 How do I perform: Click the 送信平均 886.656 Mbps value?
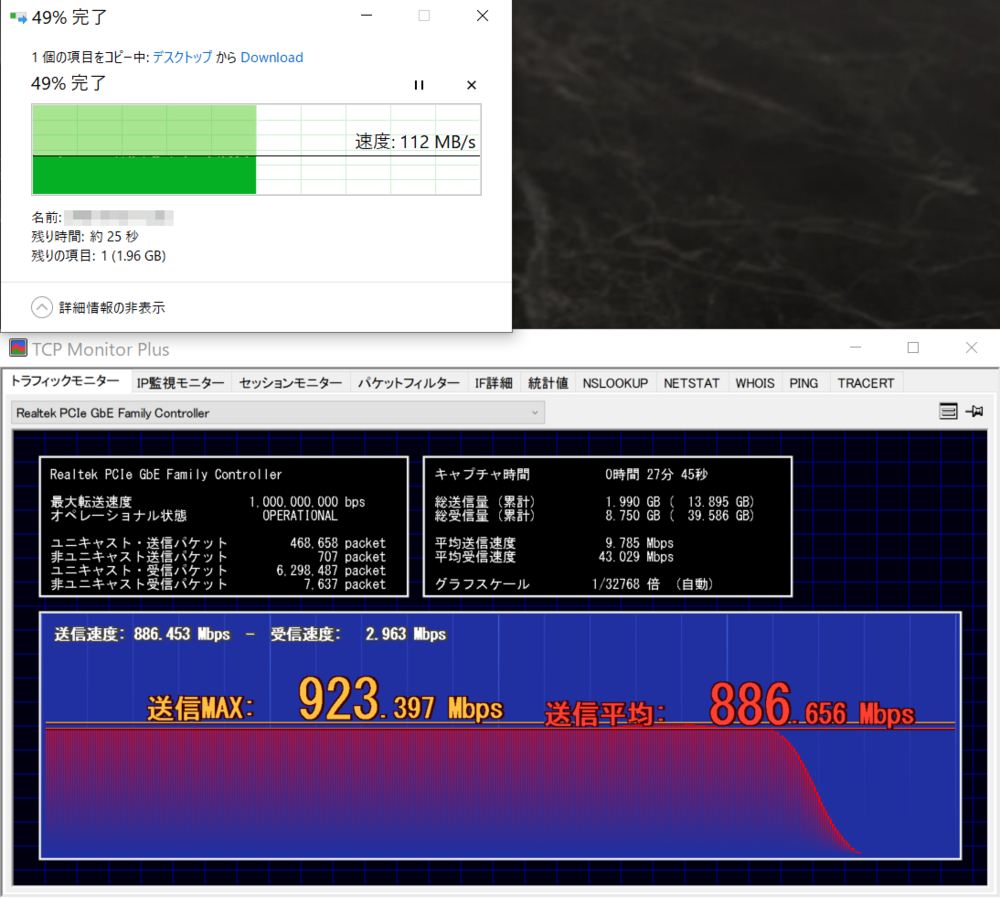[812, 705]
